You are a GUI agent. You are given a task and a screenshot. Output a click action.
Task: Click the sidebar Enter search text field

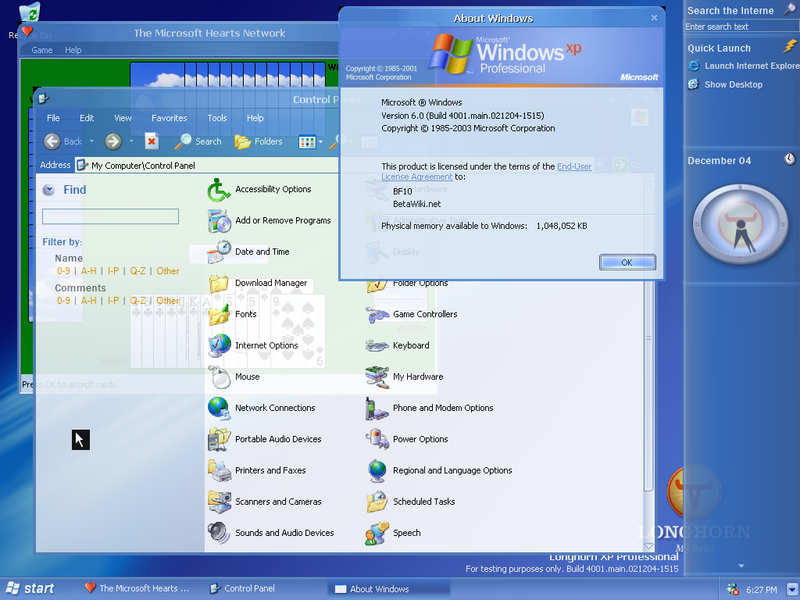pyautogui.click(x=740, y=27)
